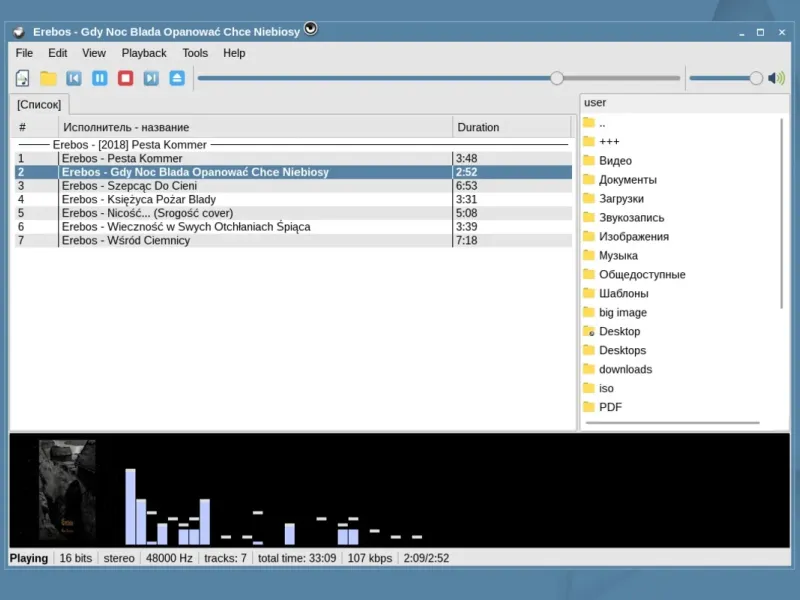Click the yellow open folder toolbar icon

click(48, 78)
